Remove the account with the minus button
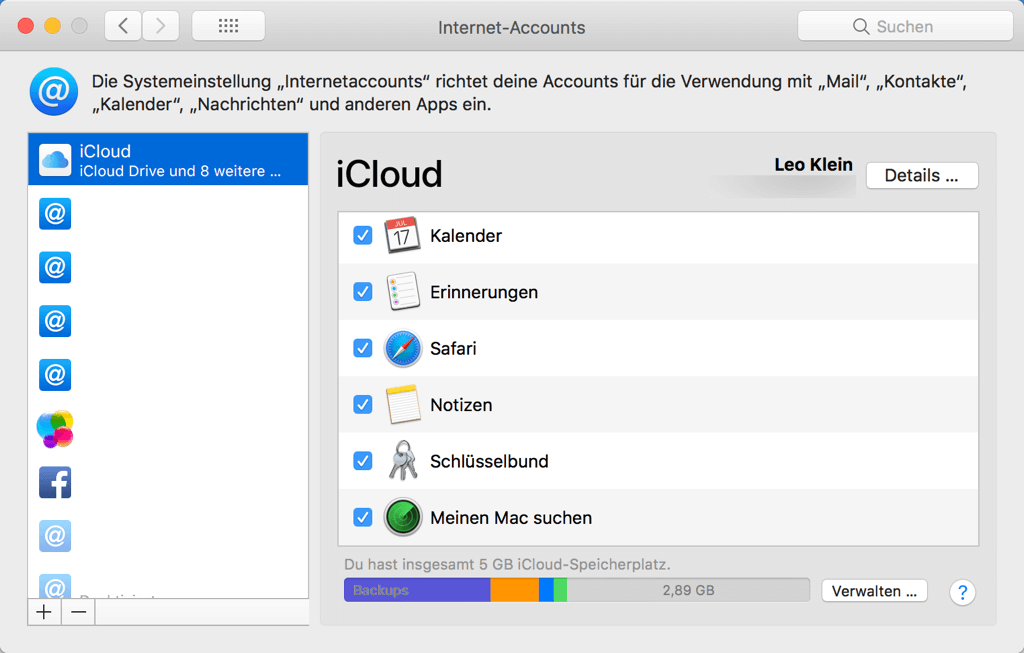This screenshot has height=653, width=1024. 78,612
